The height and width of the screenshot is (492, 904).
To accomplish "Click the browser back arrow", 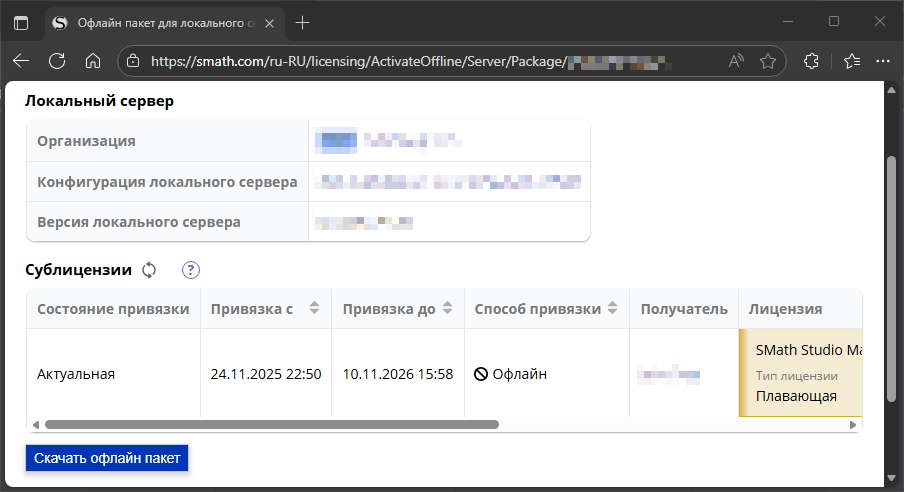I will click(x=21, y=61).
